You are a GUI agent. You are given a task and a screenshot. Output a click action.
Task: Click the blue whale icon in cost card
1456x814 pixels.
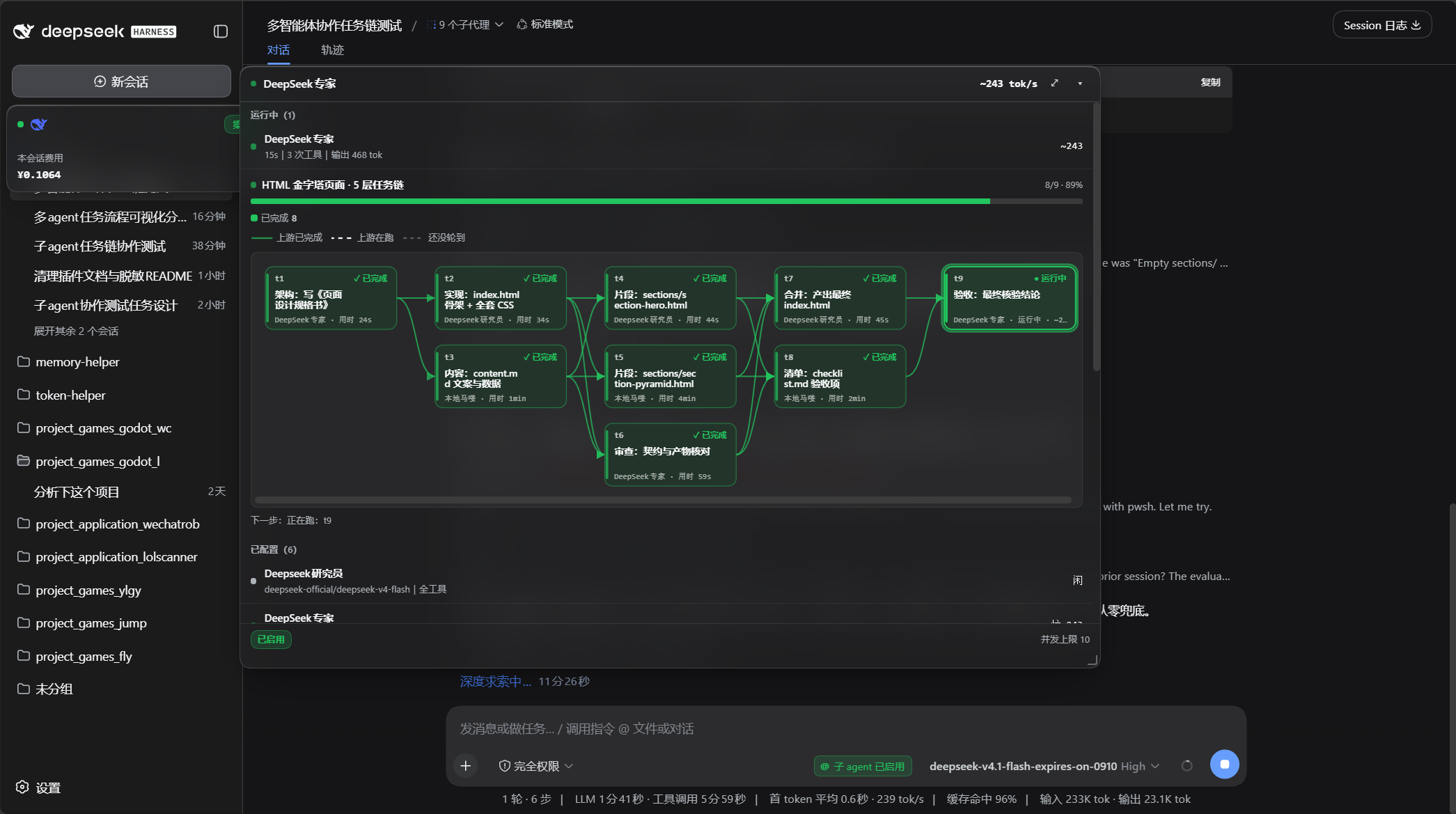(39, 125)
